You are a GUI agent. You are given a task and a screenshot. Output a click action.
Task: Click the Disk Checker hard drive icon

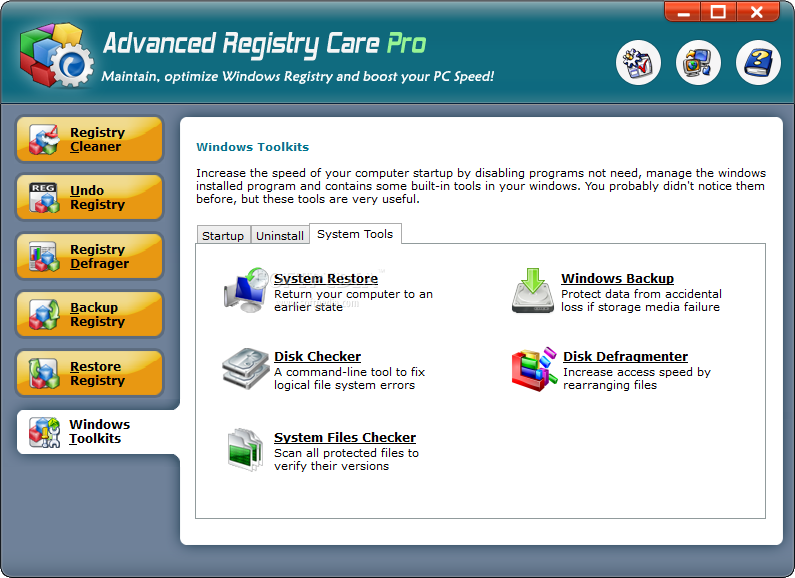pyautogui.click(x=245, y=369)
